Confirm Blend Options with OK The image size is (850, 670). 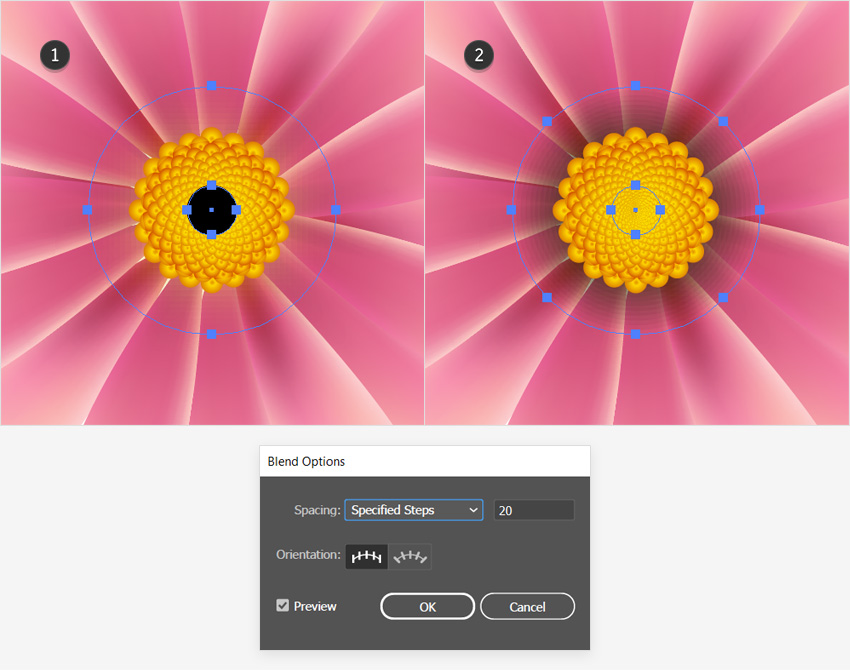pos(427,607)
